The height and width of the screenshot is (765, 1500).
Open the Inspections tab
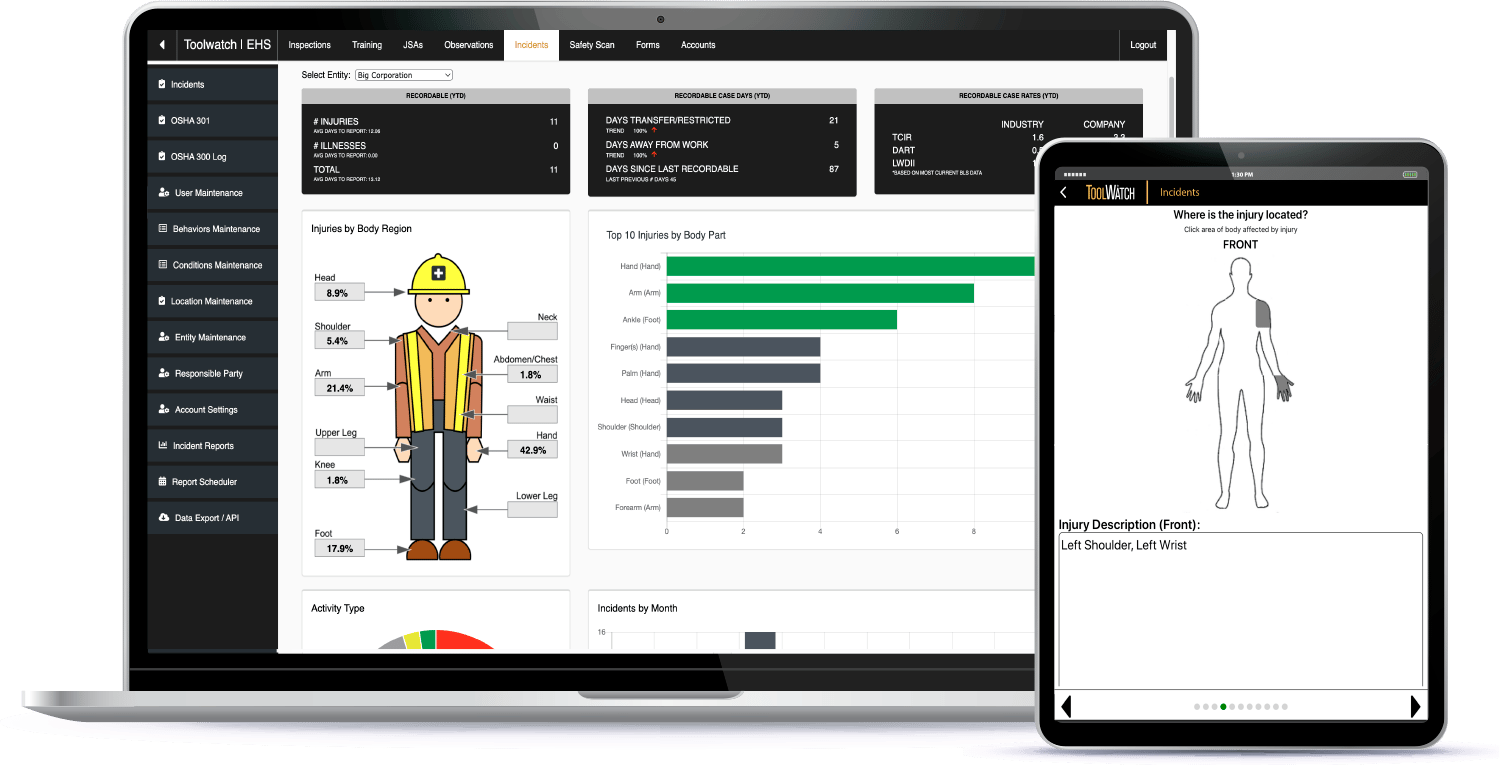pos(309,45)
